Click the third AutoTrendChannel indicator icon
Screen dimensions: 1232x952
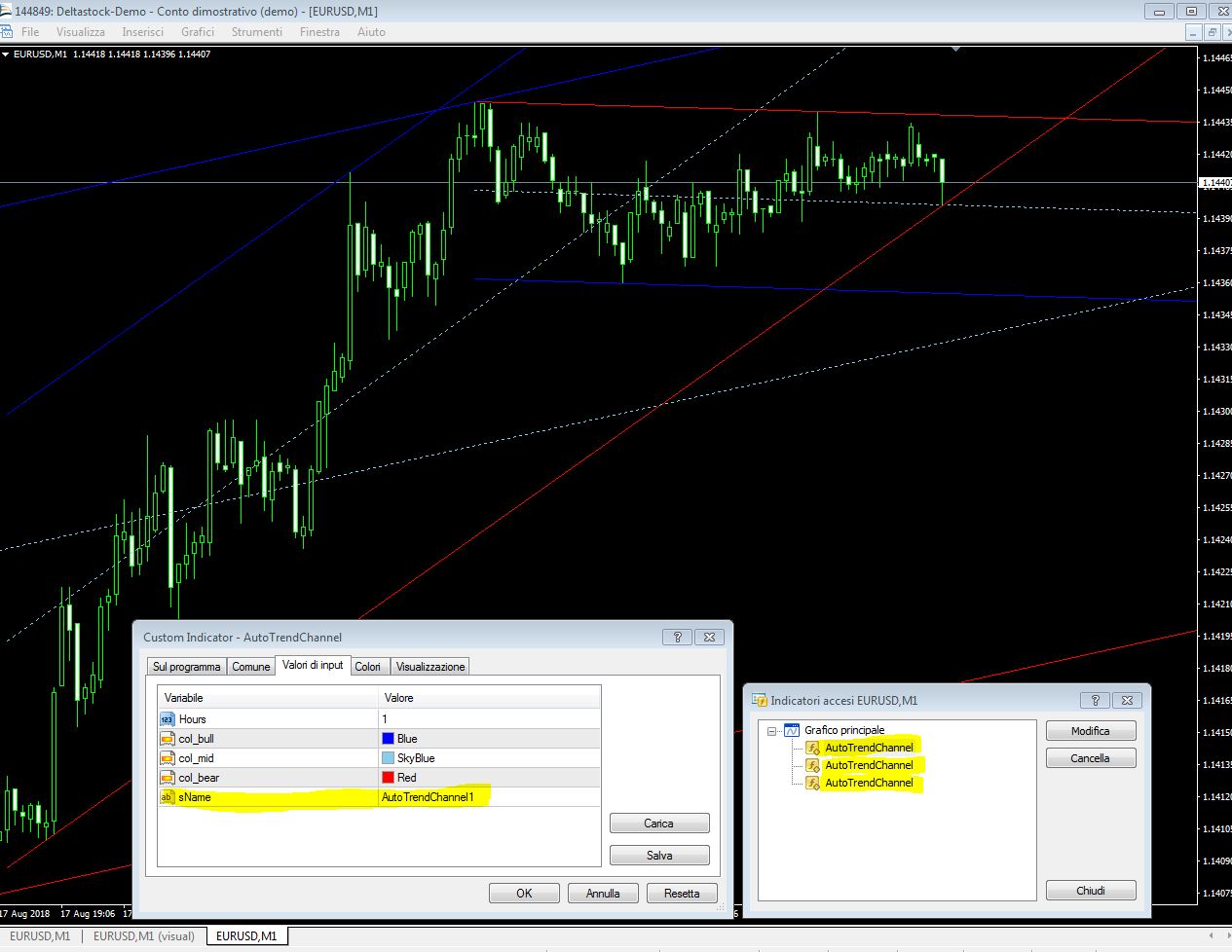[x=812, y=783]
